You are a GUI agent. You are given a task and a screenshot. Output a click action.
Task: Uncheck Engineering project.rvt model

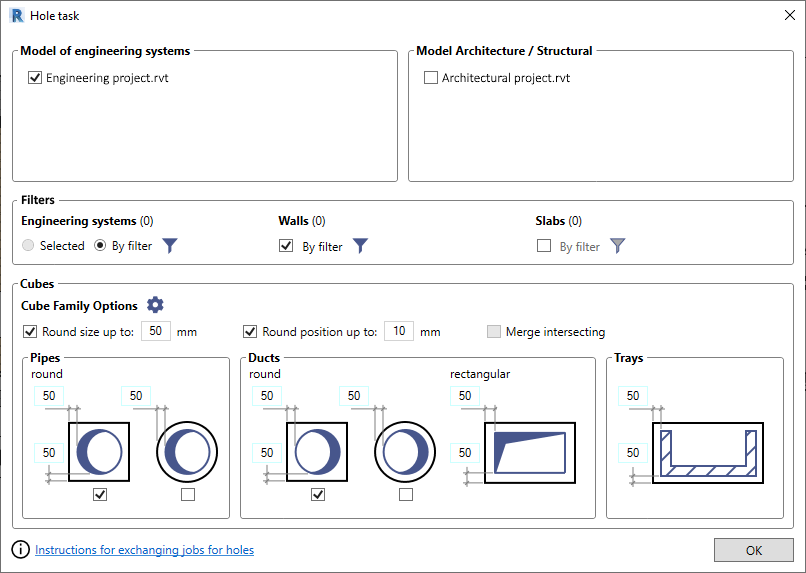point(35,78)
